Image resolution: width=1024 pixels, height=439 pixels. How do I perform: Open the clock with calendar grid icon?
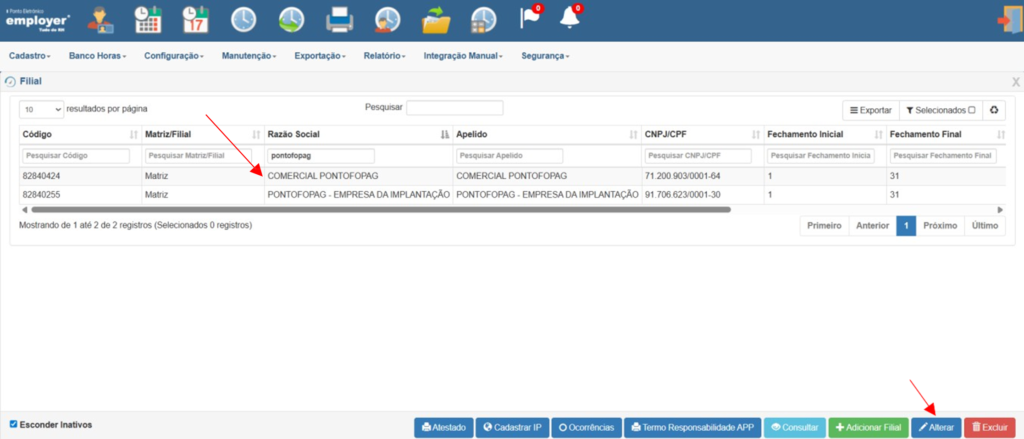point(148,20)
